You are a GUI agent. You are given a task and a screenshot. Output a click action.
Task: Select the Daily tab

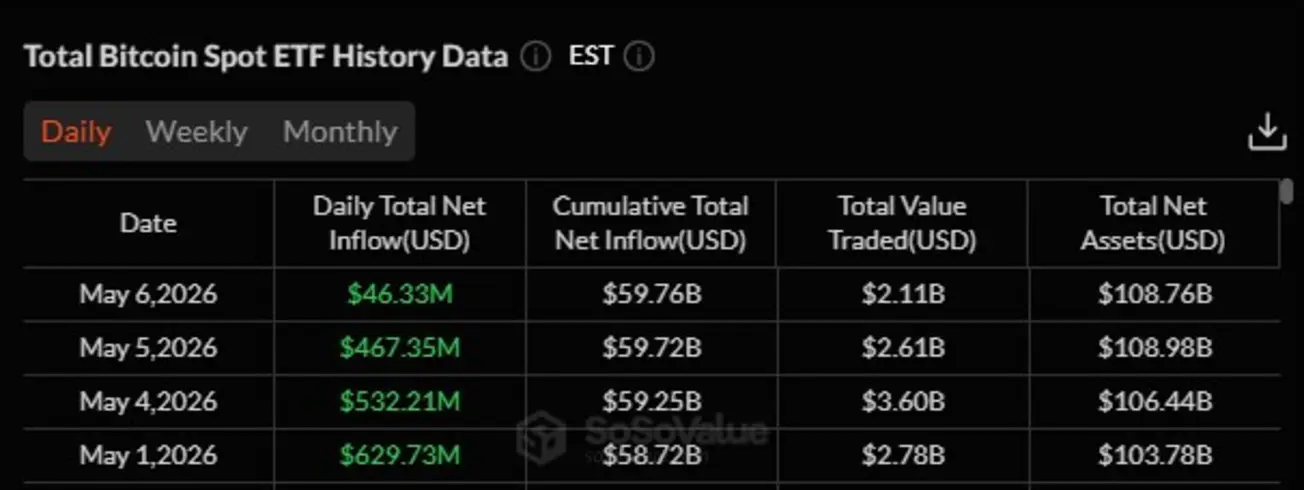(76, 132)
